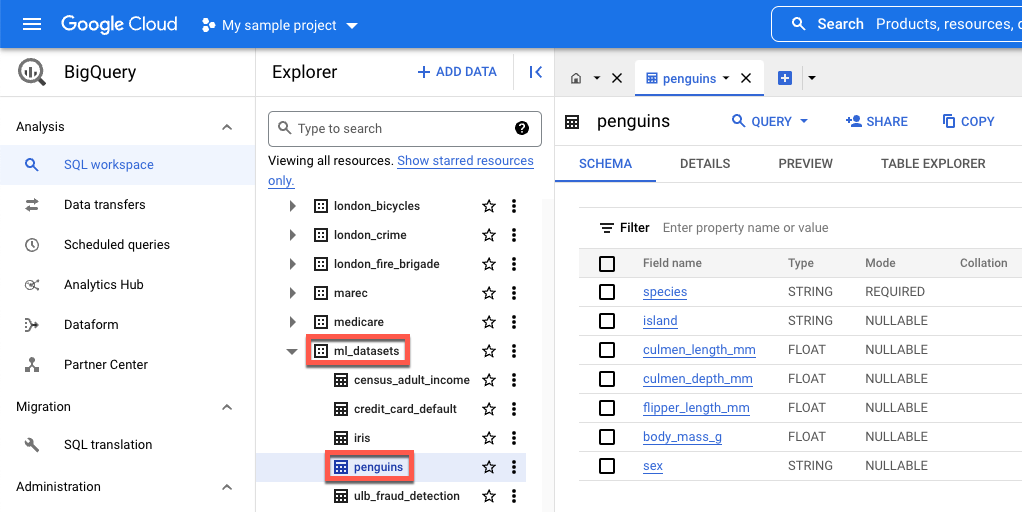Switch to the PREVIEW tab
1022x512 pixels.
tap(805, 164)
